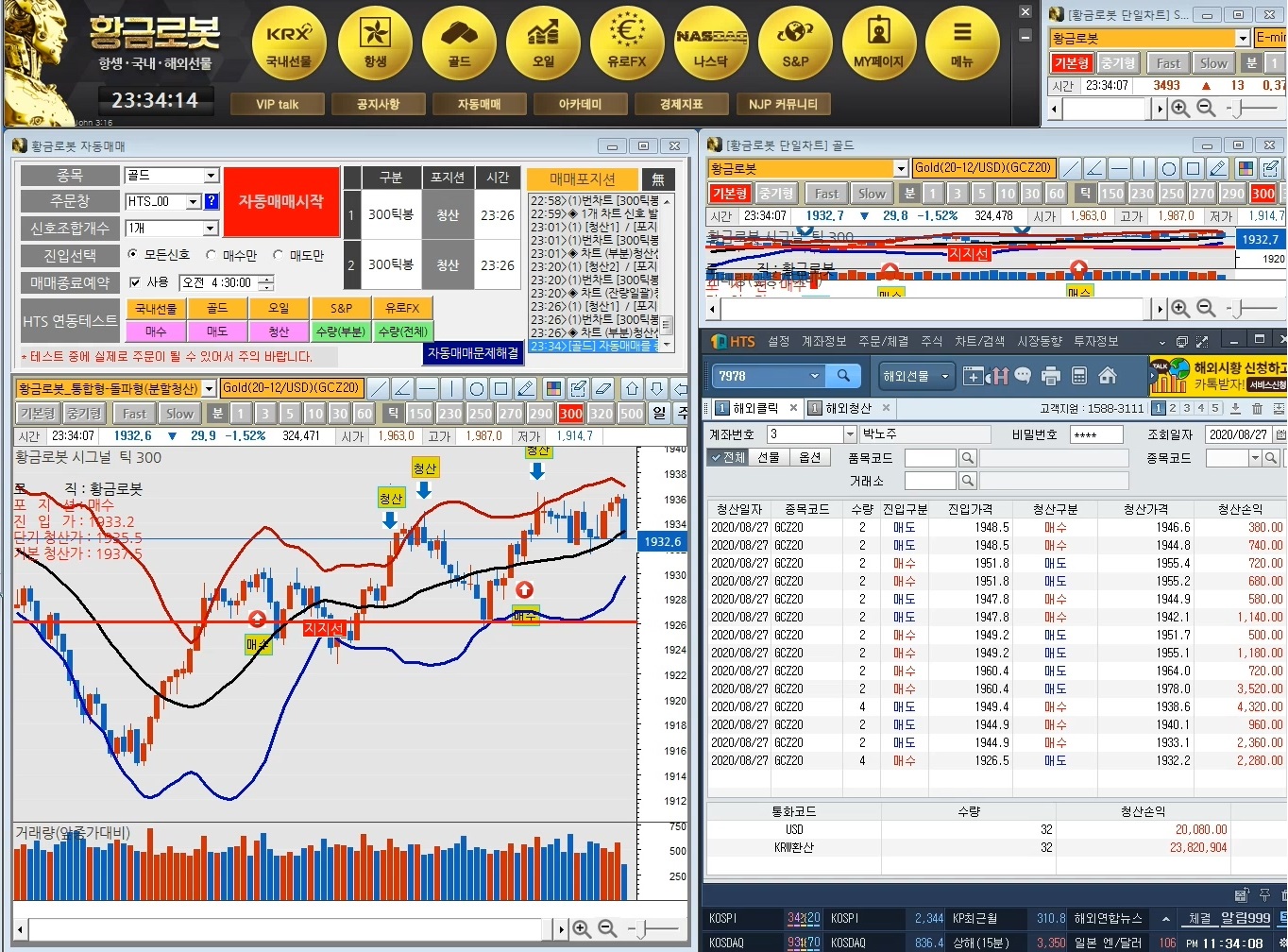Open the 종목 골드 dropdown
The width and height of the screenshot is (1288, 952).
212,176
